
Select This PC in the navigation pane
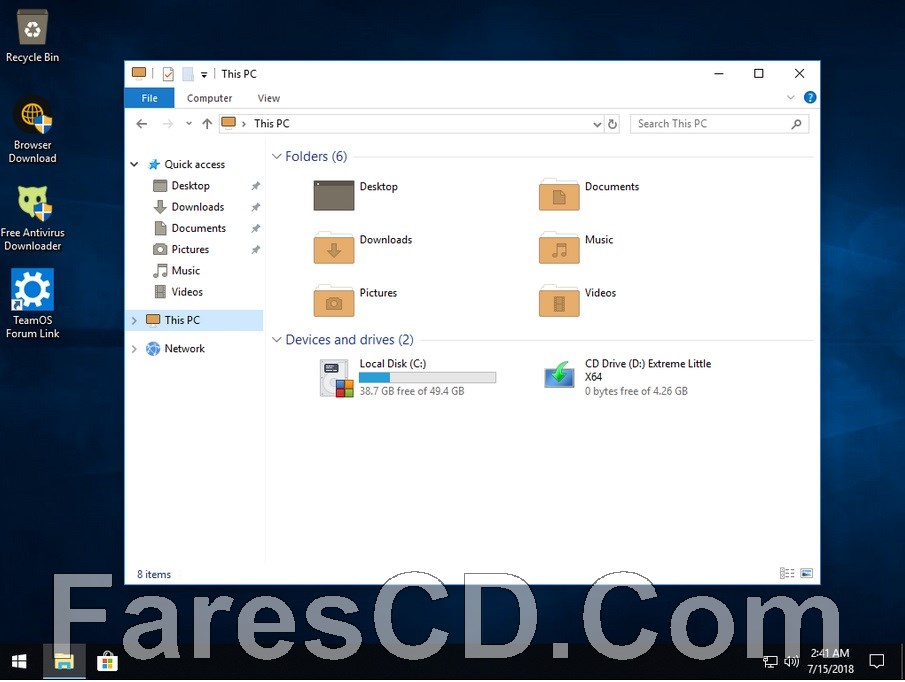point(182,320)
